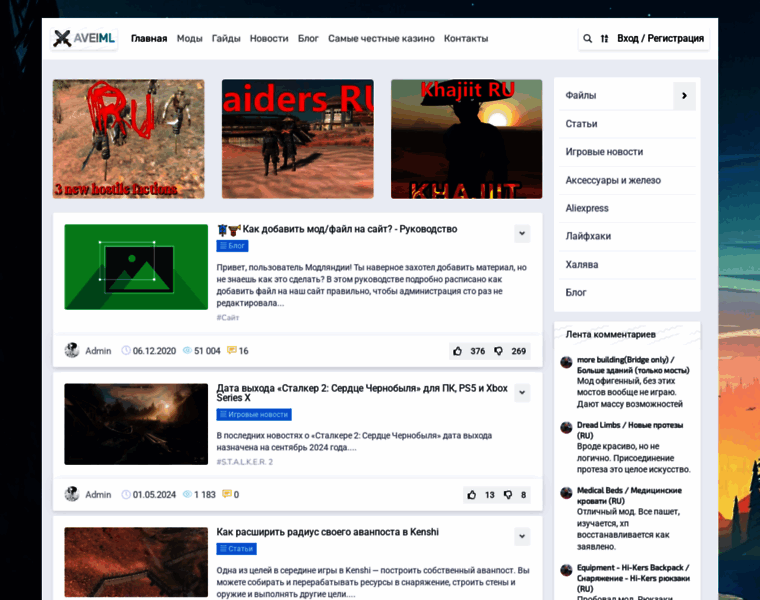This screenshot has width=760, height=600.
Task: Open the Моды menu item
Action: 189,39
